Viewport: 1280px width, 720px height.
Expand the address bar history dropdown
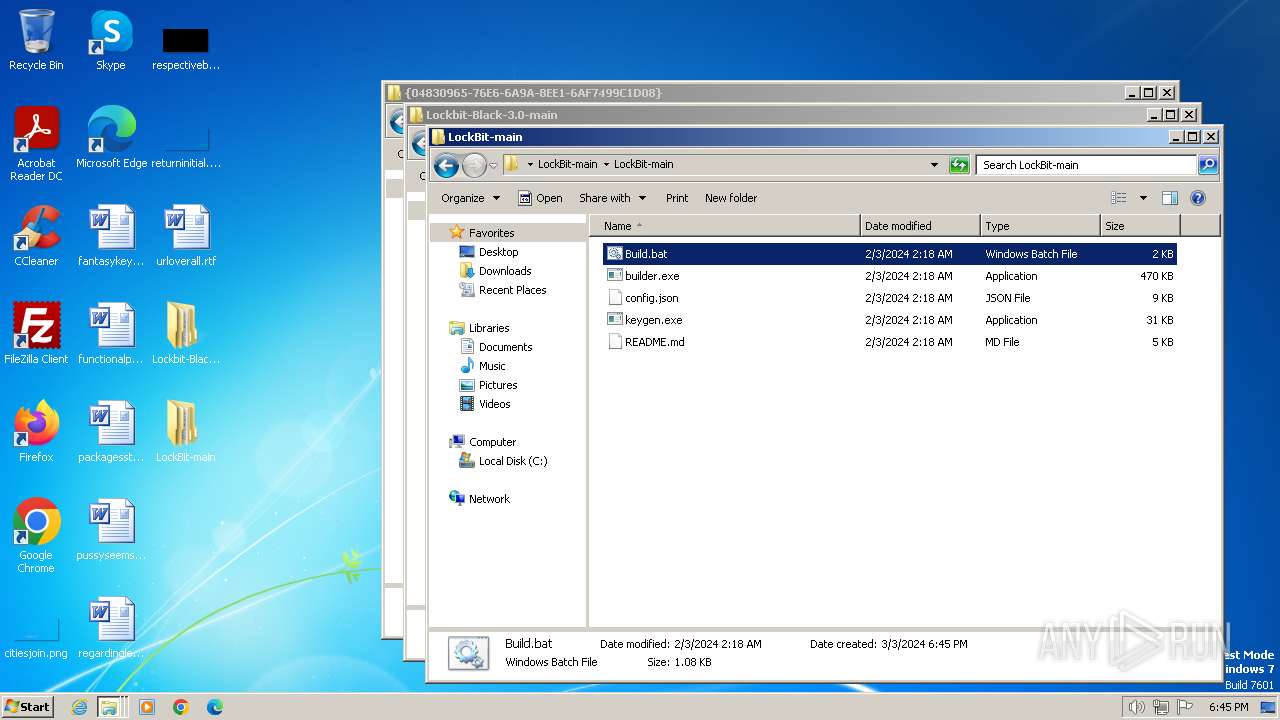coord(934,165)
